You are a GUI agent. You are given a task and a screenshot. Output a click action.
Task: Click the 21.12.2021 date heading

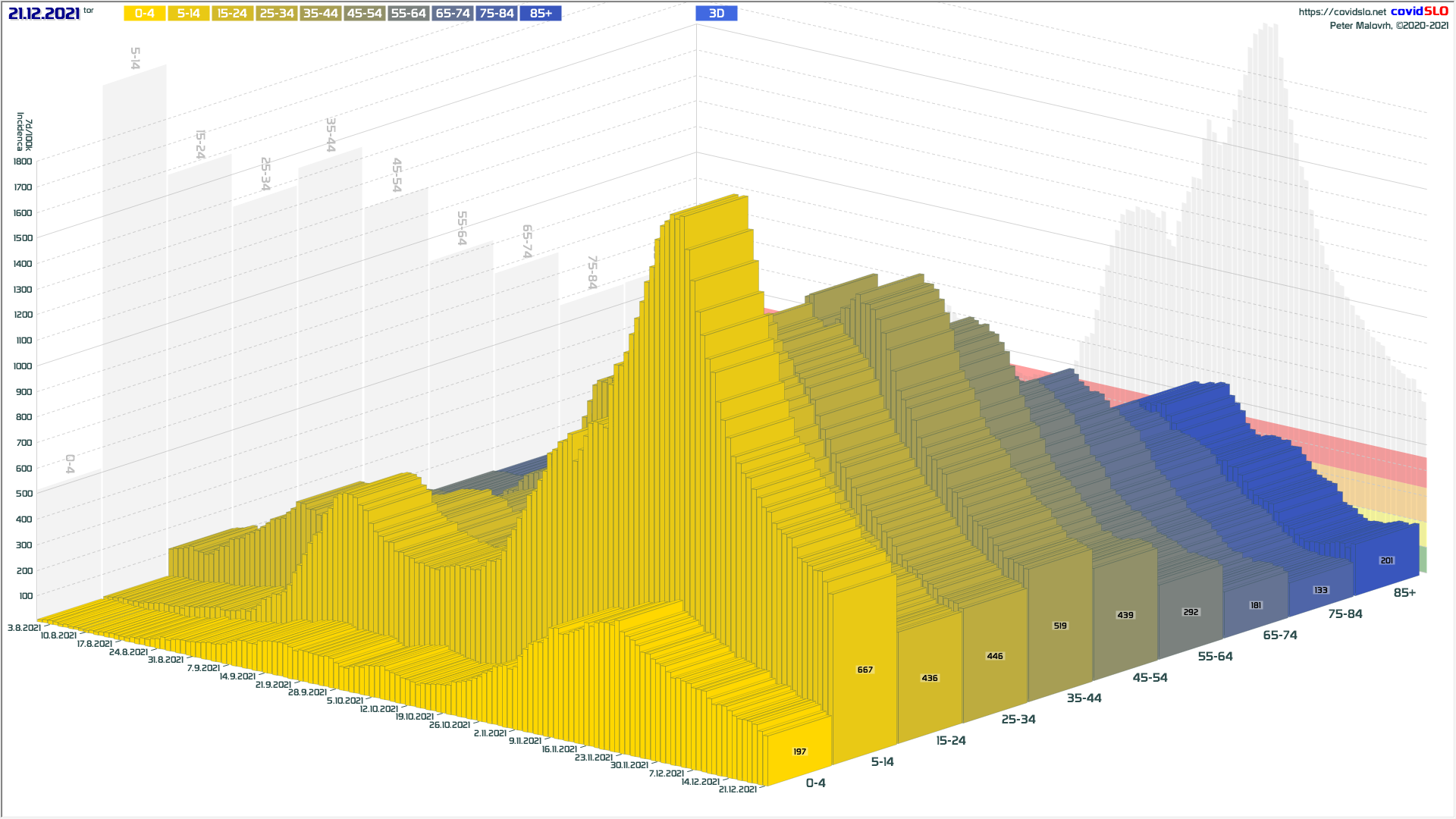[x=44, y=14]
